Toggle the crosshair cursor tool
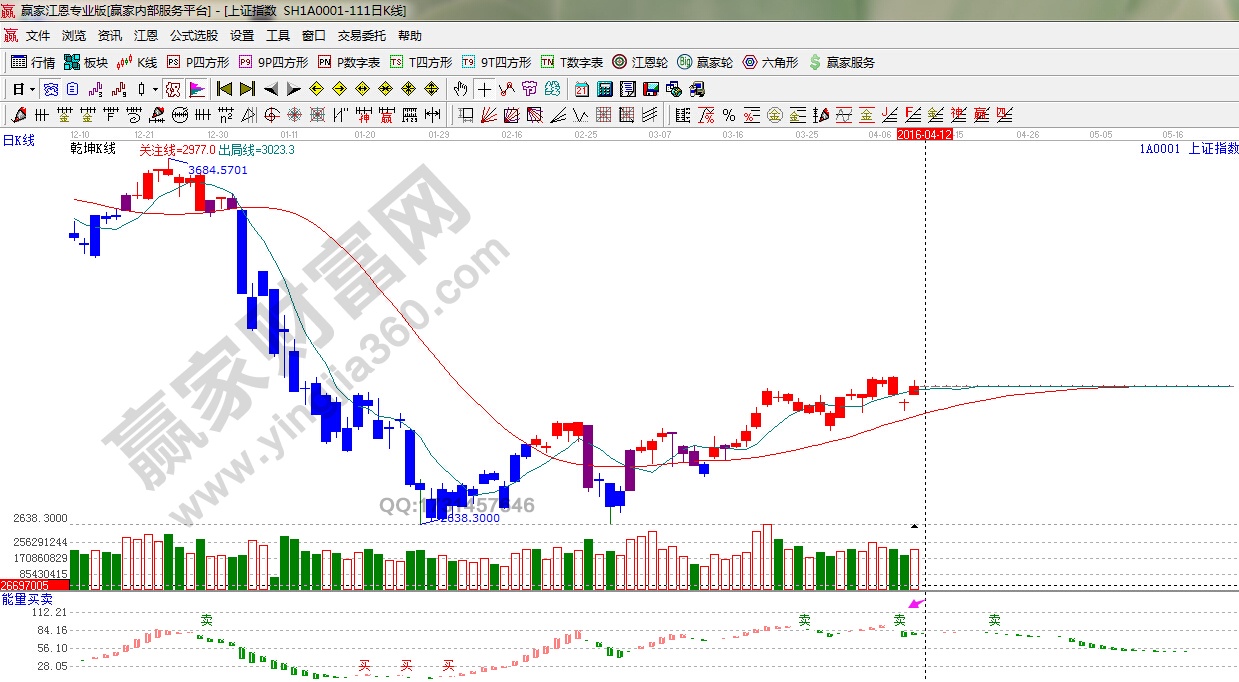 click(485, 89)
